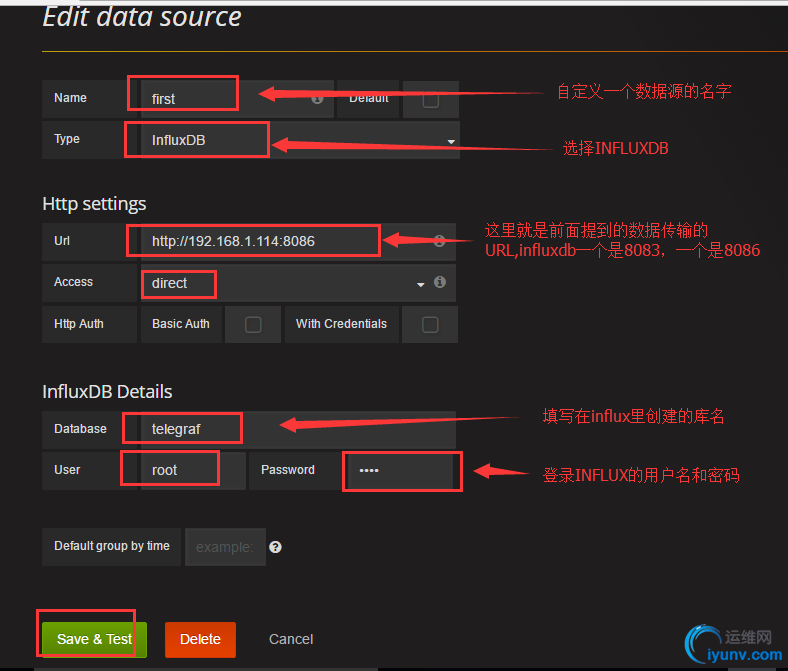Click the 'Type' field label

point(67,139)
